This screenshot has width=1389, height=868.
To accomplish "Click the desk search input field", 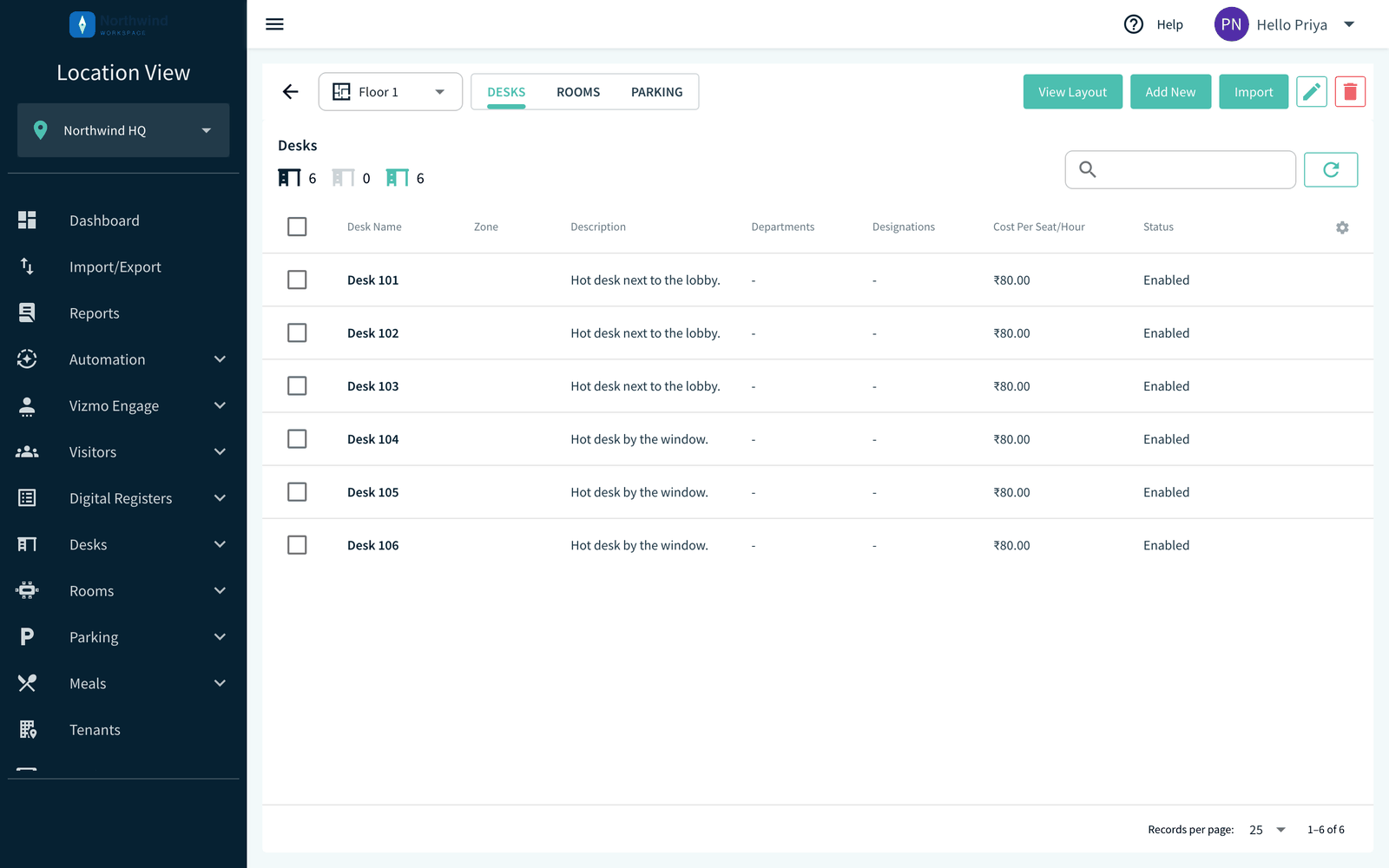I will (x=1181, y=170).
